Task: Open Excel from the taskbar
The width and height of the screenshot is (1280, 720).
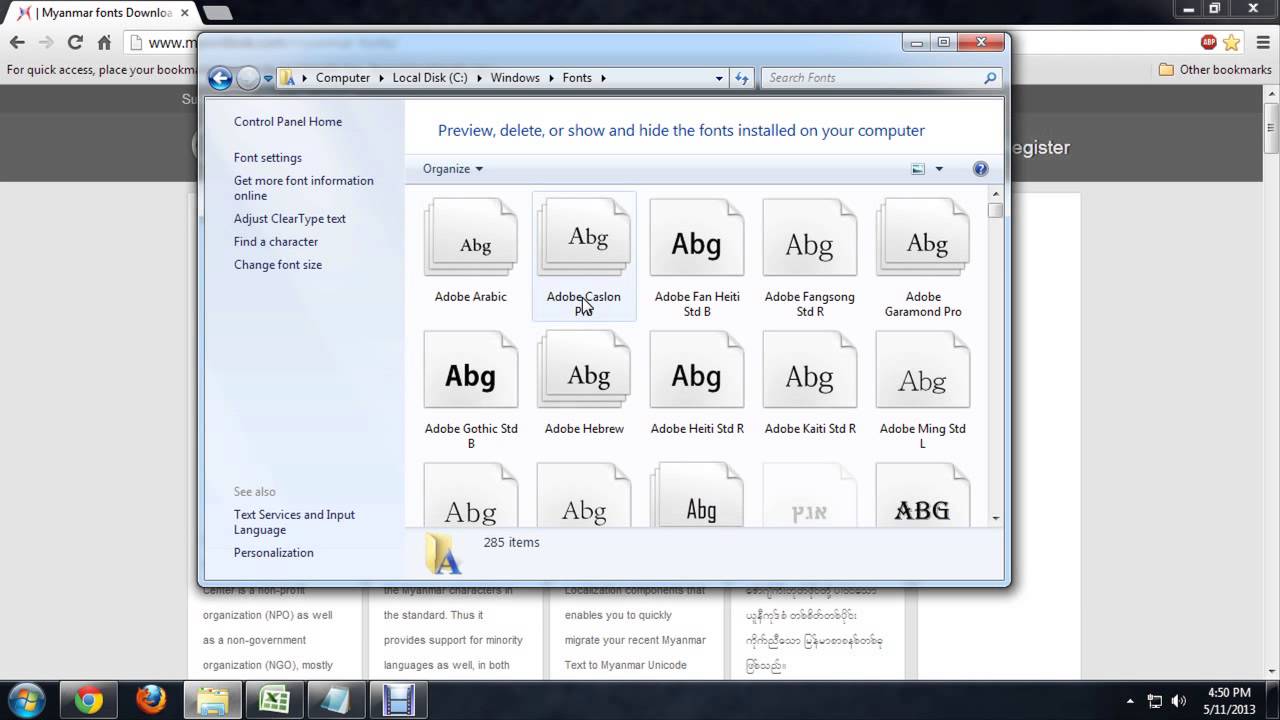Action: [x=275, y=700]
